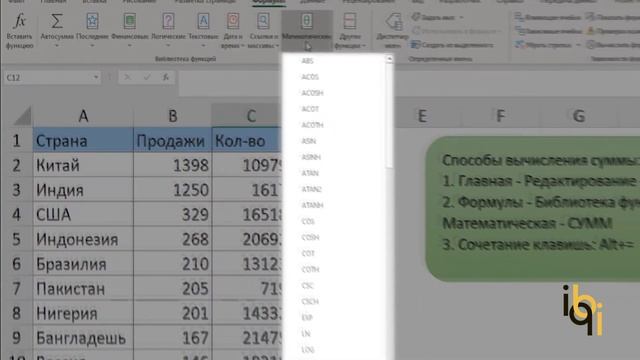Click the fx button beside formula bar

pos(166,77)
